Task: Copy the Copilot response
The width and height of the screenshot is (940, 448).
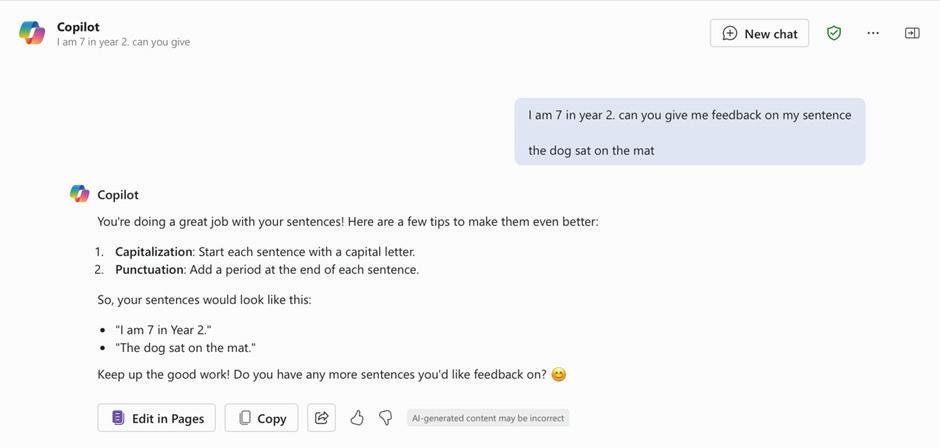Action: 261,418
